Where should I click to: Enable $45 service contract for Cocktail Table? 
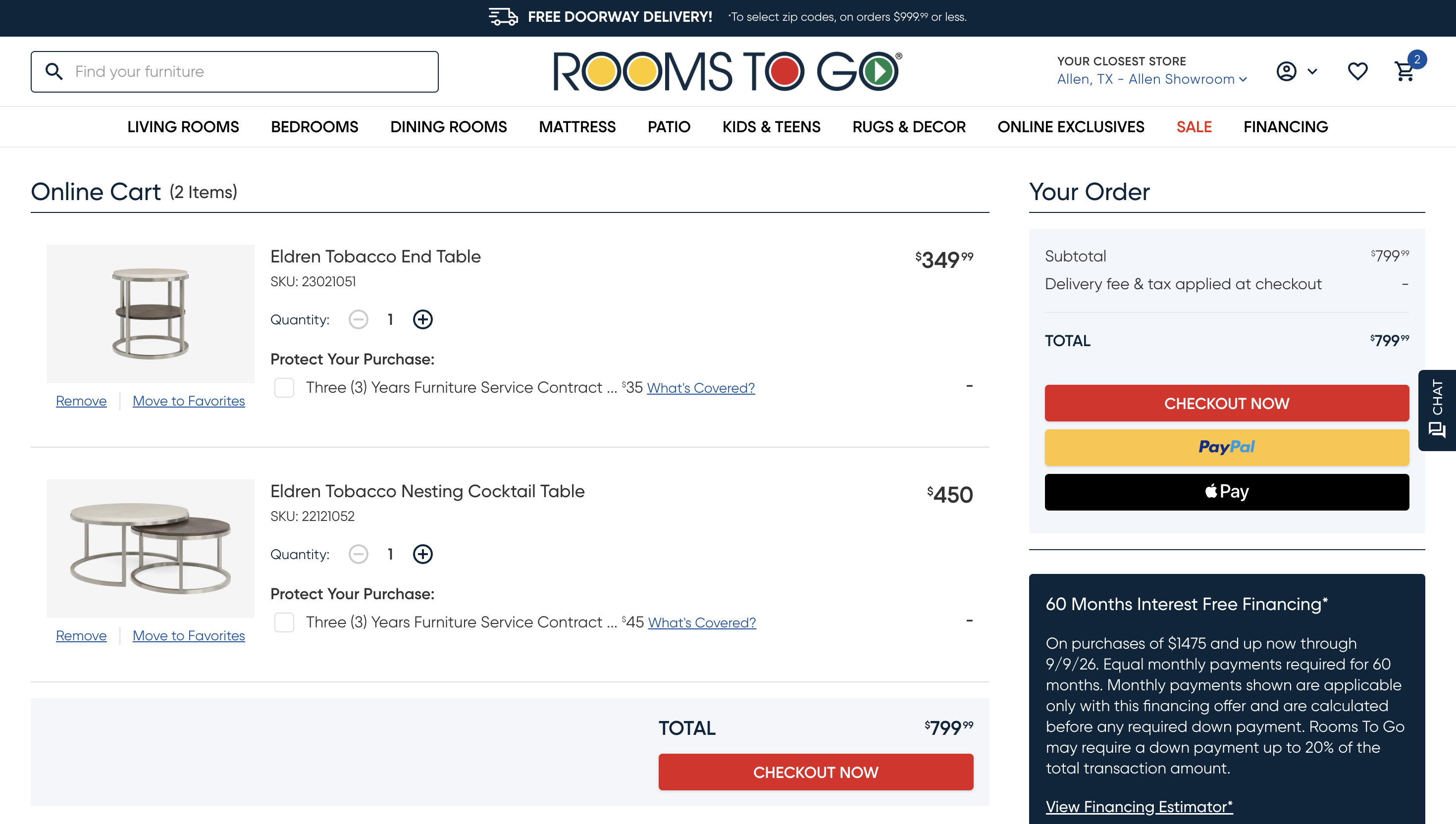click(284, 622)
